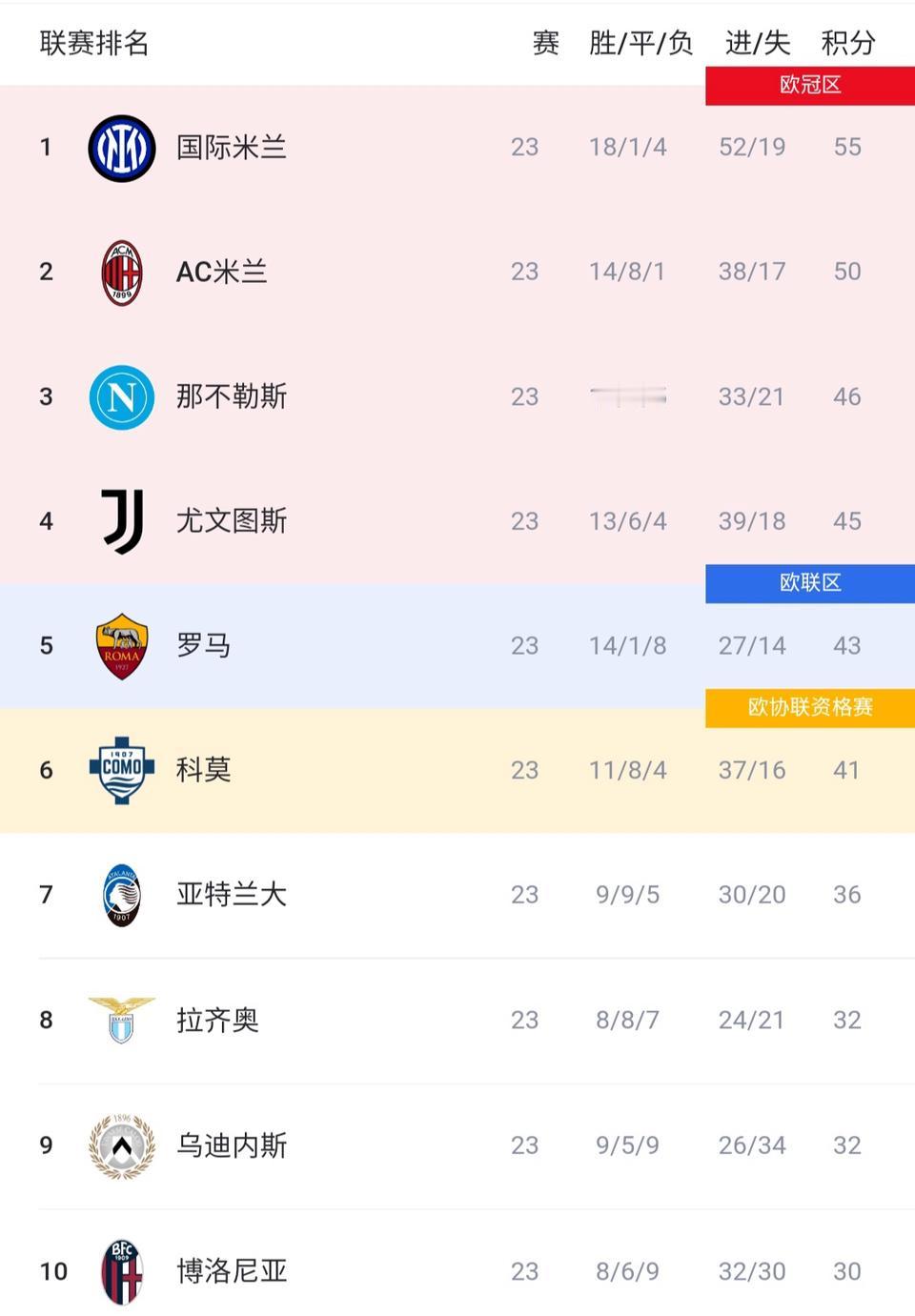Click the Roma wolf emblem
The height and width of the screenshot is (1316, 915).
(x=121, y=645)
